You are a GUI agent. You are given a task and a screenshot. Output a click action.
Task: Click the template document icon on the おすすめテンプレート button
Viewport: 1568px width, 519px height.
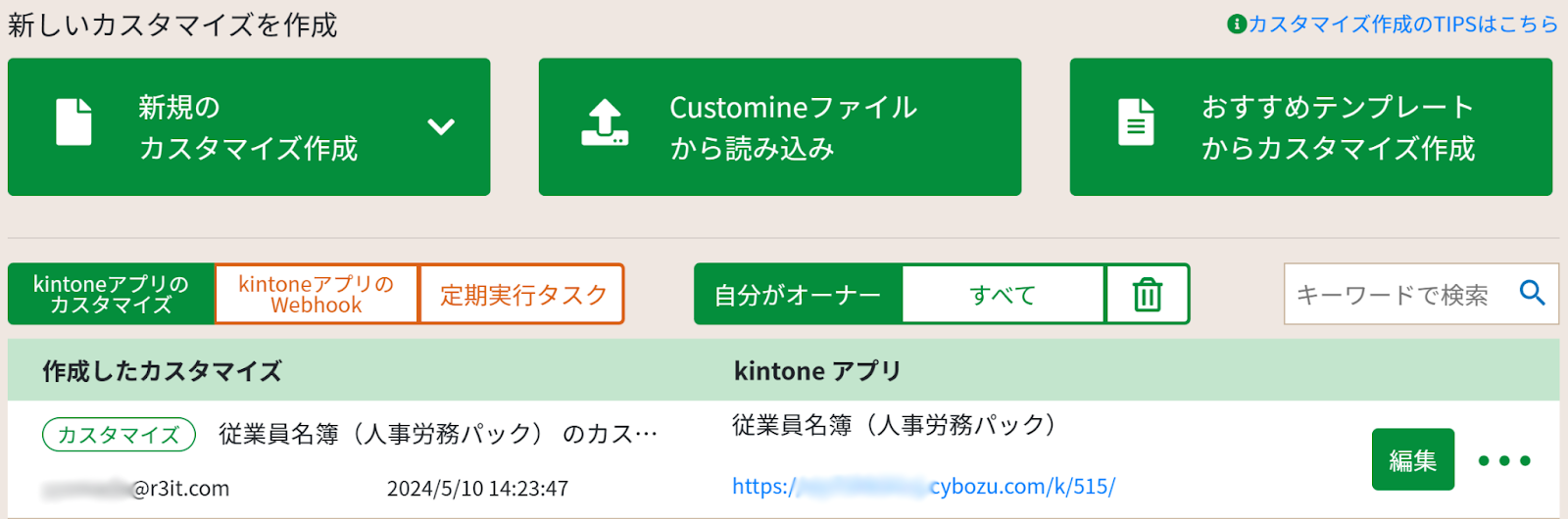pyautogui.click(x=1136, y=122)
